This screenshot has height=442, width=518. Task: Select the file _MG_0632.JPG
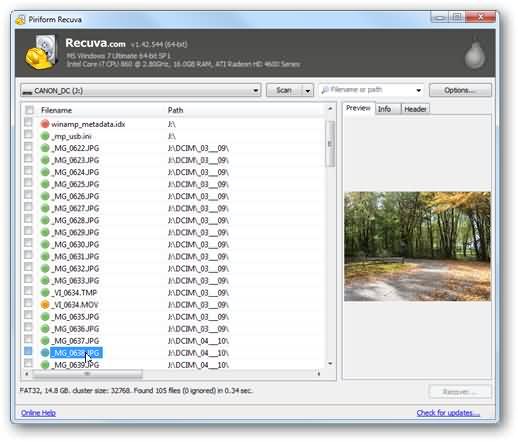click(x=77, y=269)
